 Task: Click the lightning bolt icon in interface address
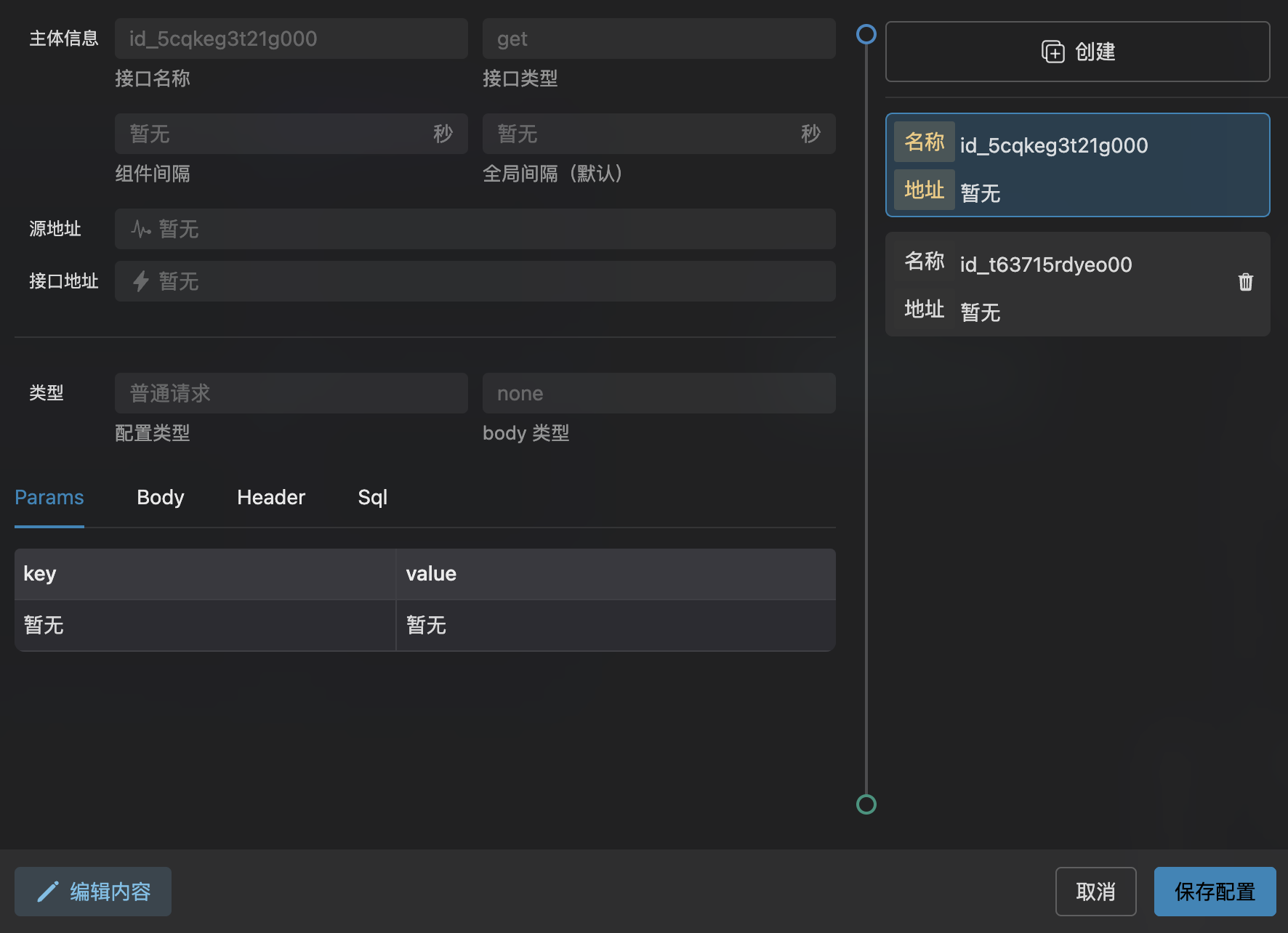click(x=141, y=281)
